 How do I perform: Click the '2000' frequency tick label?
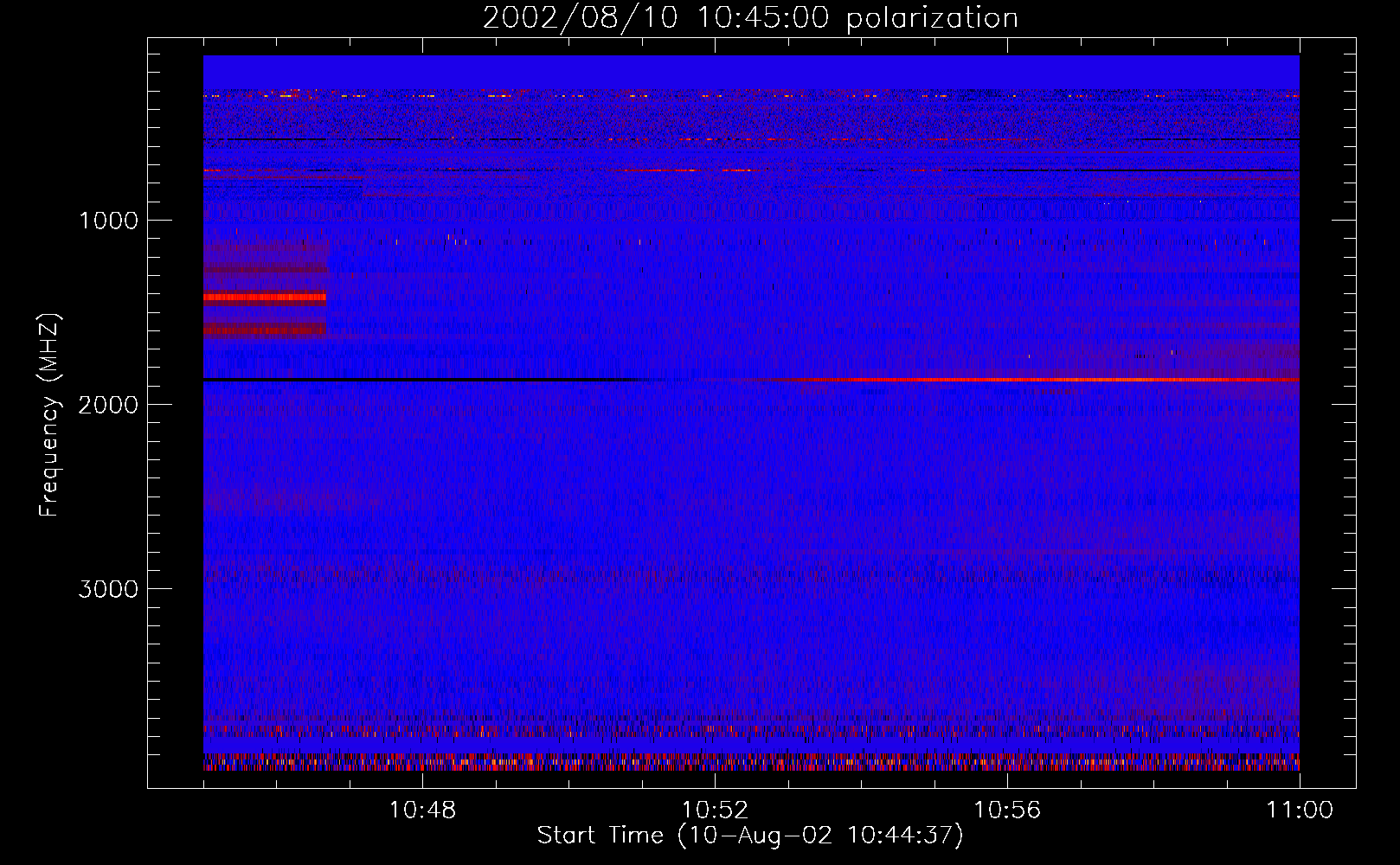108,405
